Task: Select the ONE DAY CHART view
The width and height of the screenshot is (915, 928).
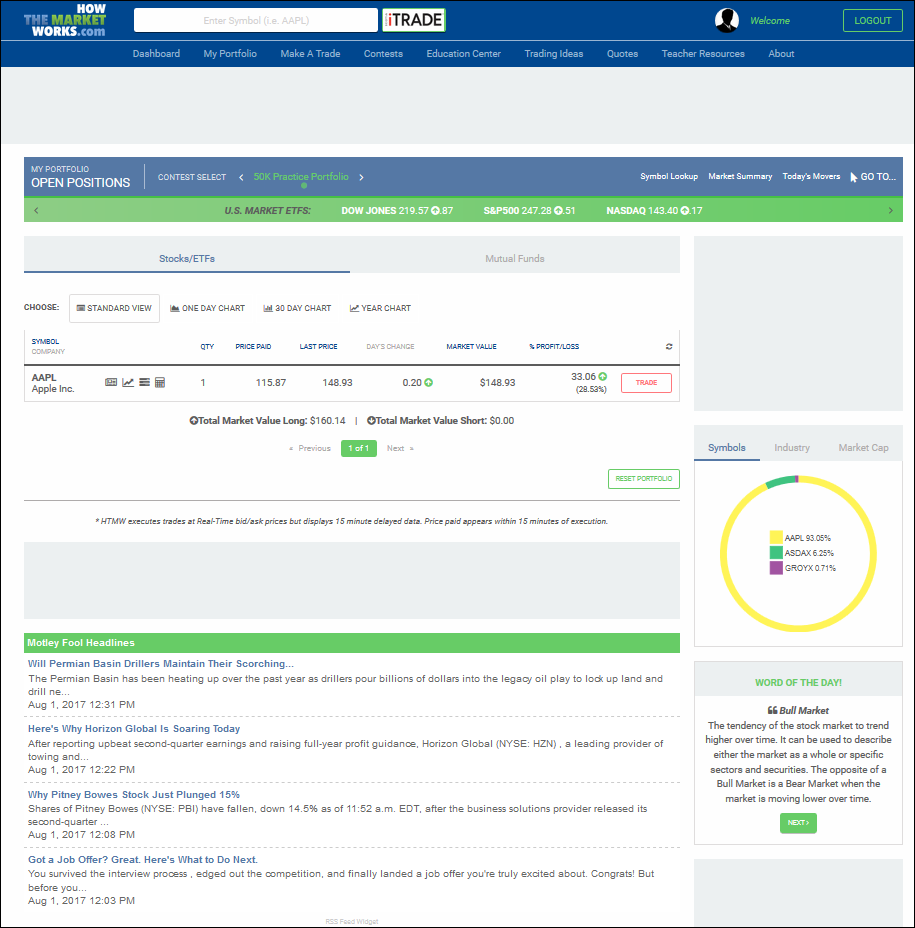Action: pos(207,308)
